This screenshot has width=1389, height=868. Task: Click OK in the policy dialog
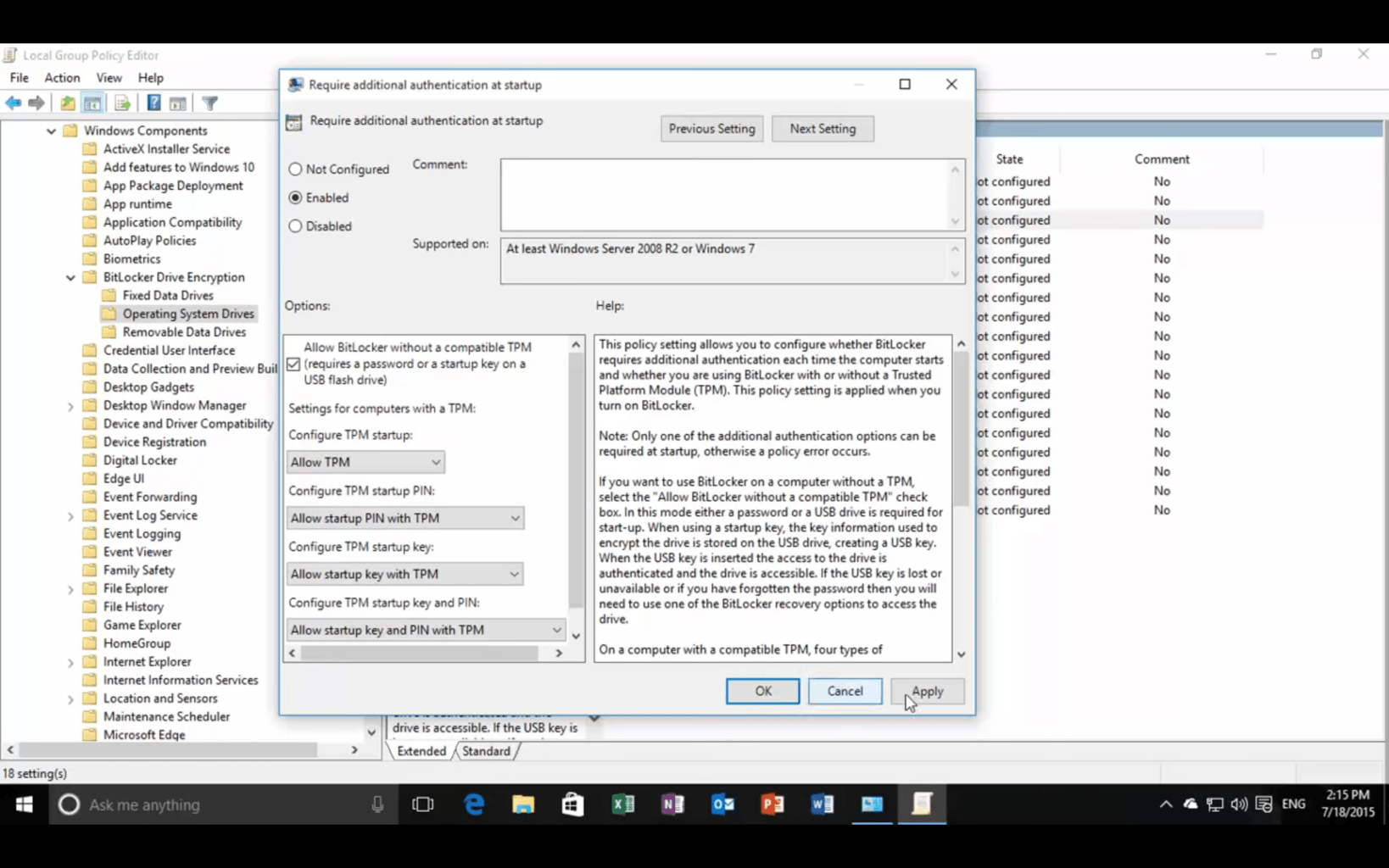pos(762,692)
